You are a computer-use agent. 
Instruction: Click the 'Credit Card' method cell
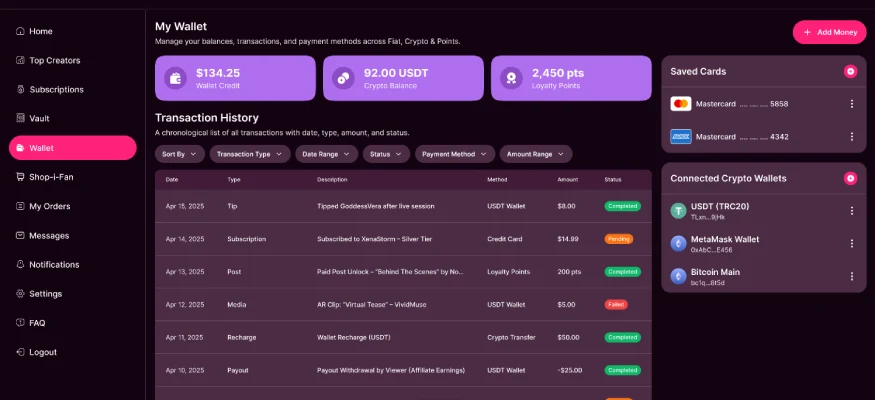[x=504, y=239]
